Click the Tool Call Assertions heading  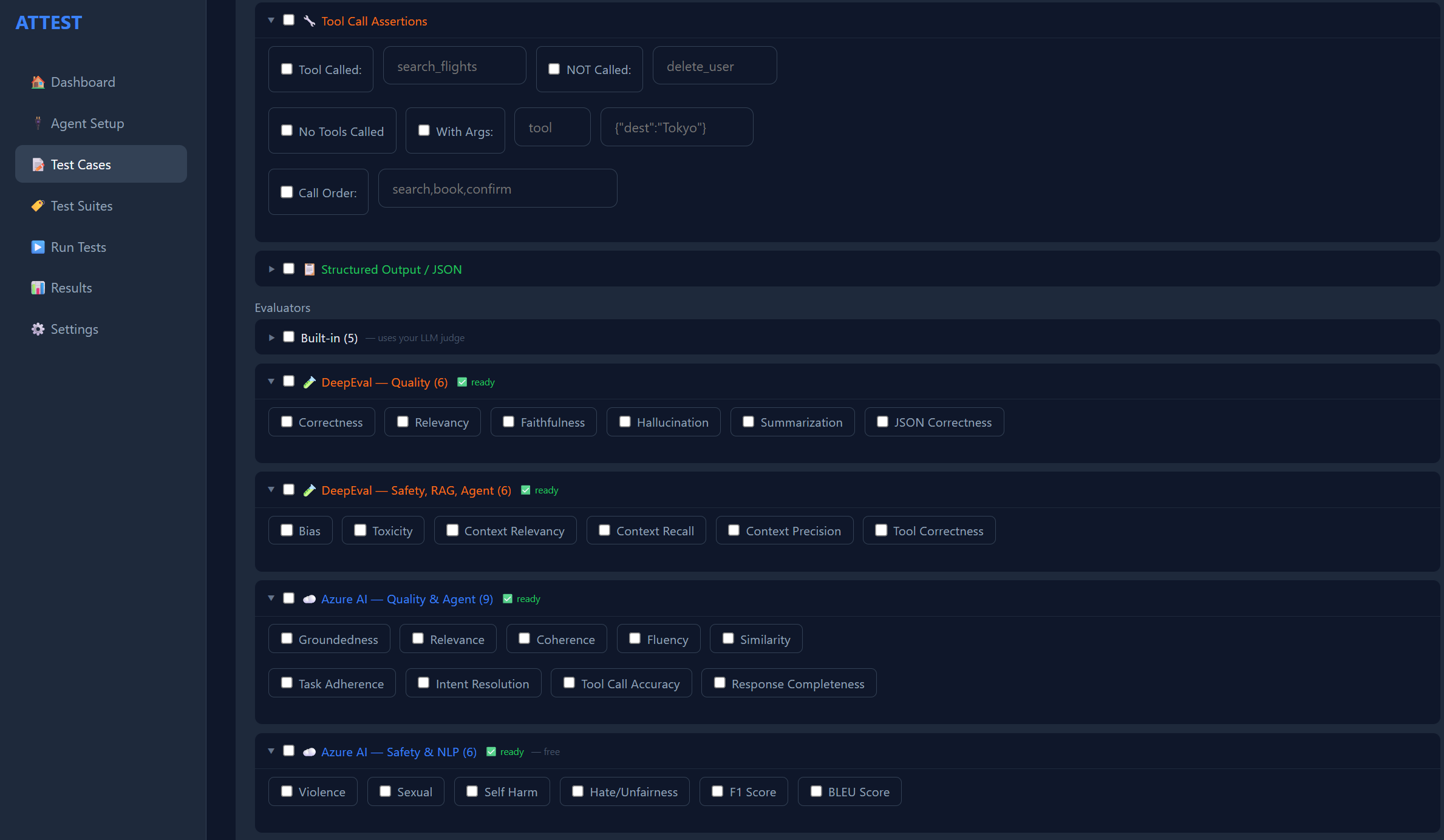(374, 21)
